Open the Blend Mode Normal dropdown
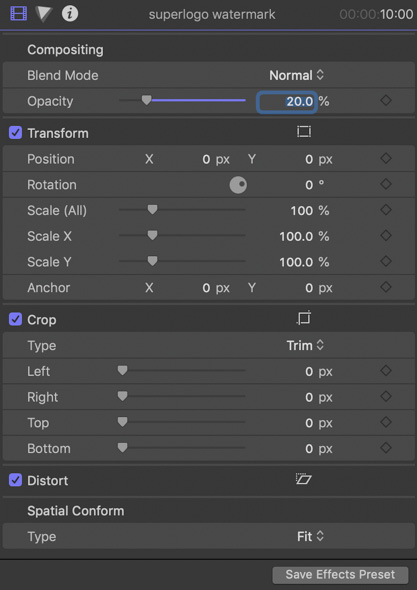The image size is (417, 590). 297,75
